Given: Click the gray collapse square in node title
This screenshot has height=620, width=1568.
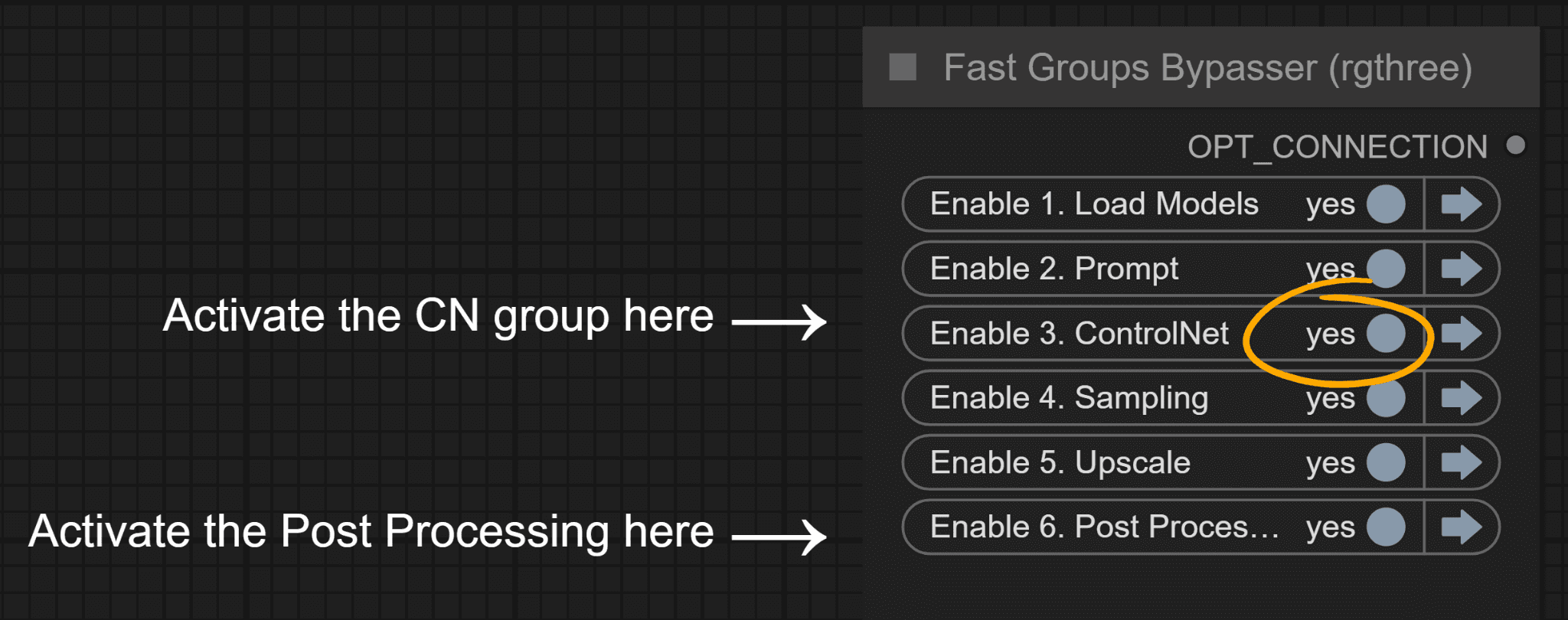Looking at the screenshot, I should pyautogui.click(x=903, y=67).
